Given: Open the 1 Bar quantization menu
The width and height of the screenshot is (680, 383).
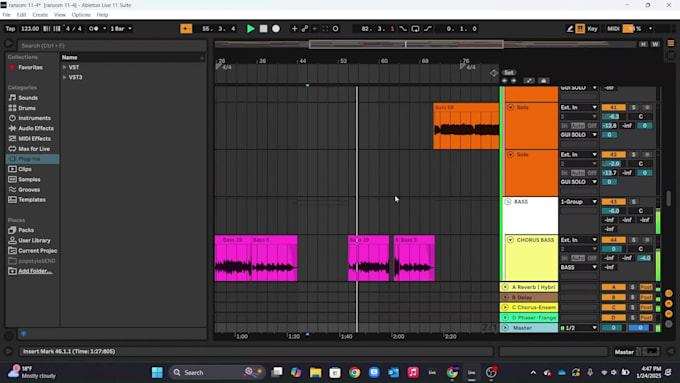Looking at the screenshot, I should (121, 29).
